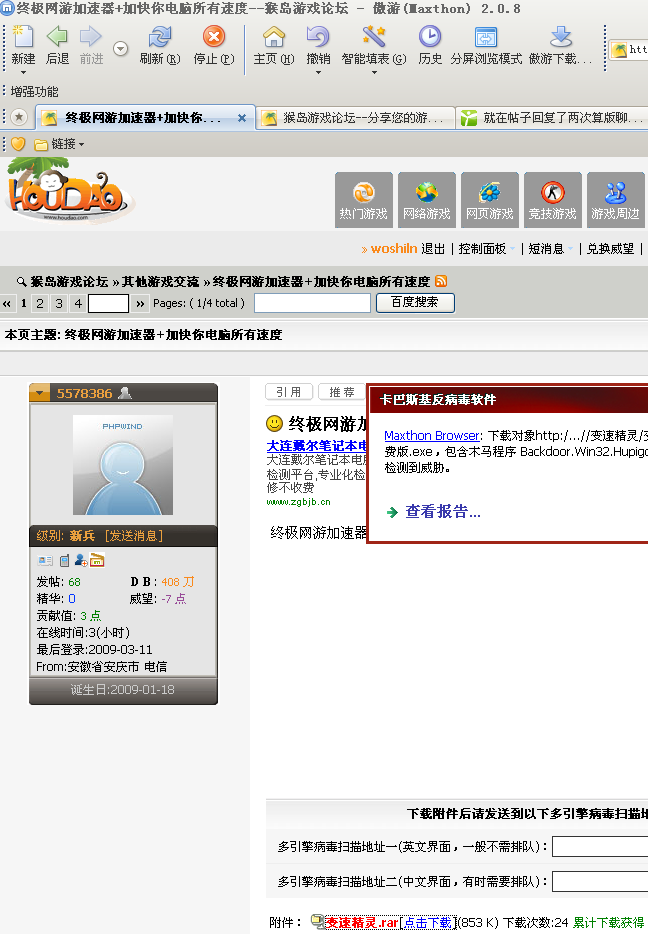Open the 兑换威望 link

610,249
